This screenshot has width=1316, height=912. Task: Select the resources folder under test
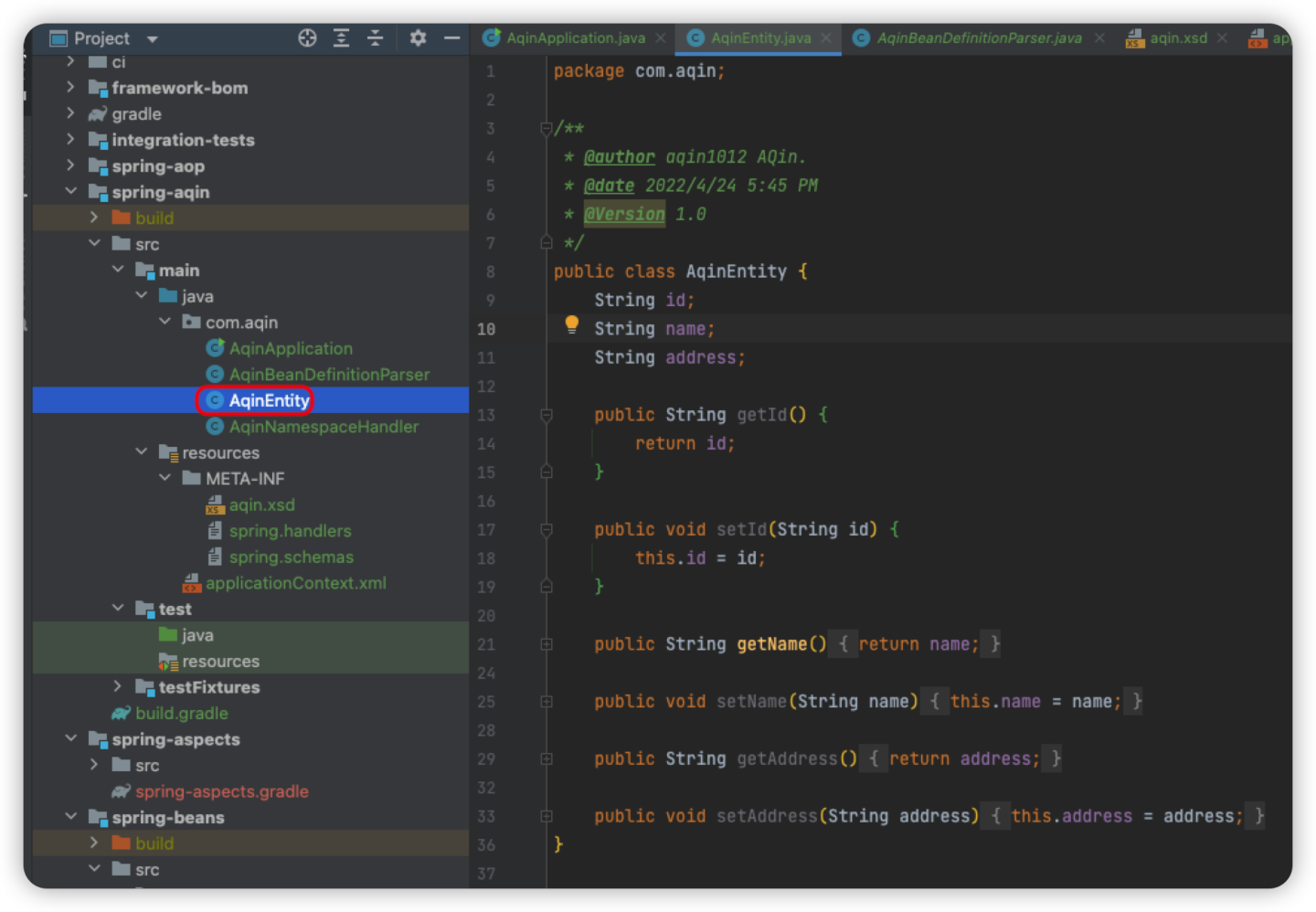click(x=220, y=661)
